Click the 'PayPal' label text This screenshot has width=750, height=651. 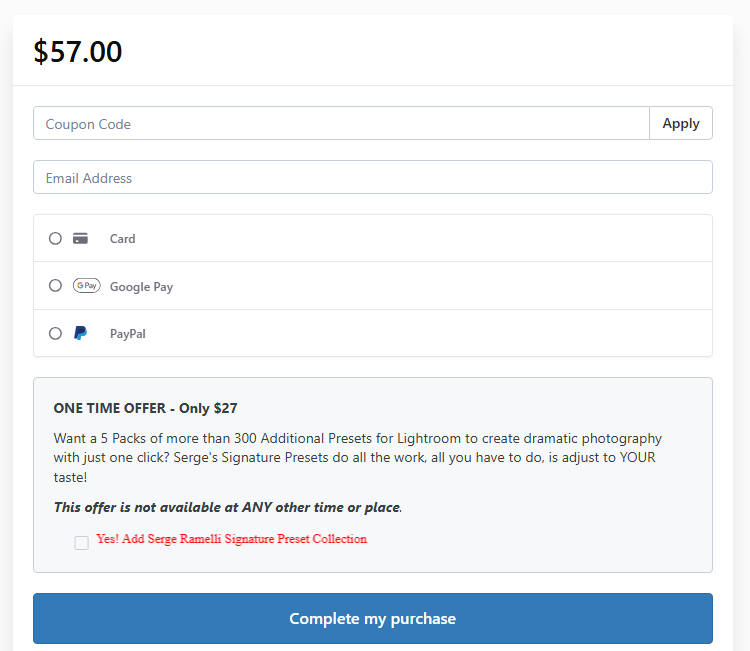point(127,334)
